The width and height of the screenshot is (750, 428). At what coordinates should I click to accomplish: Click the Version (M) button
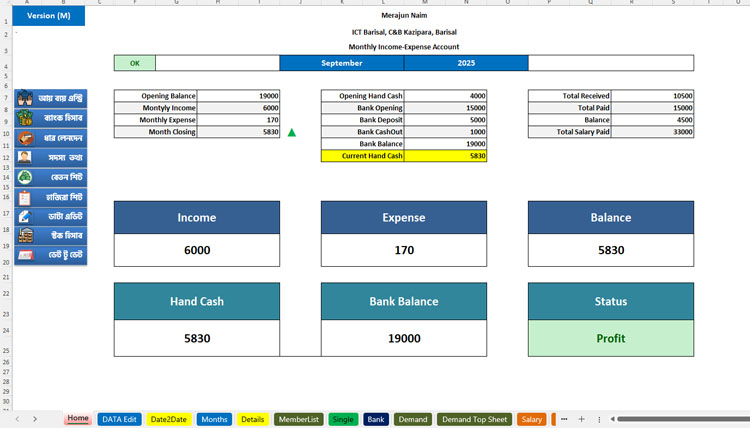[49, 16]
